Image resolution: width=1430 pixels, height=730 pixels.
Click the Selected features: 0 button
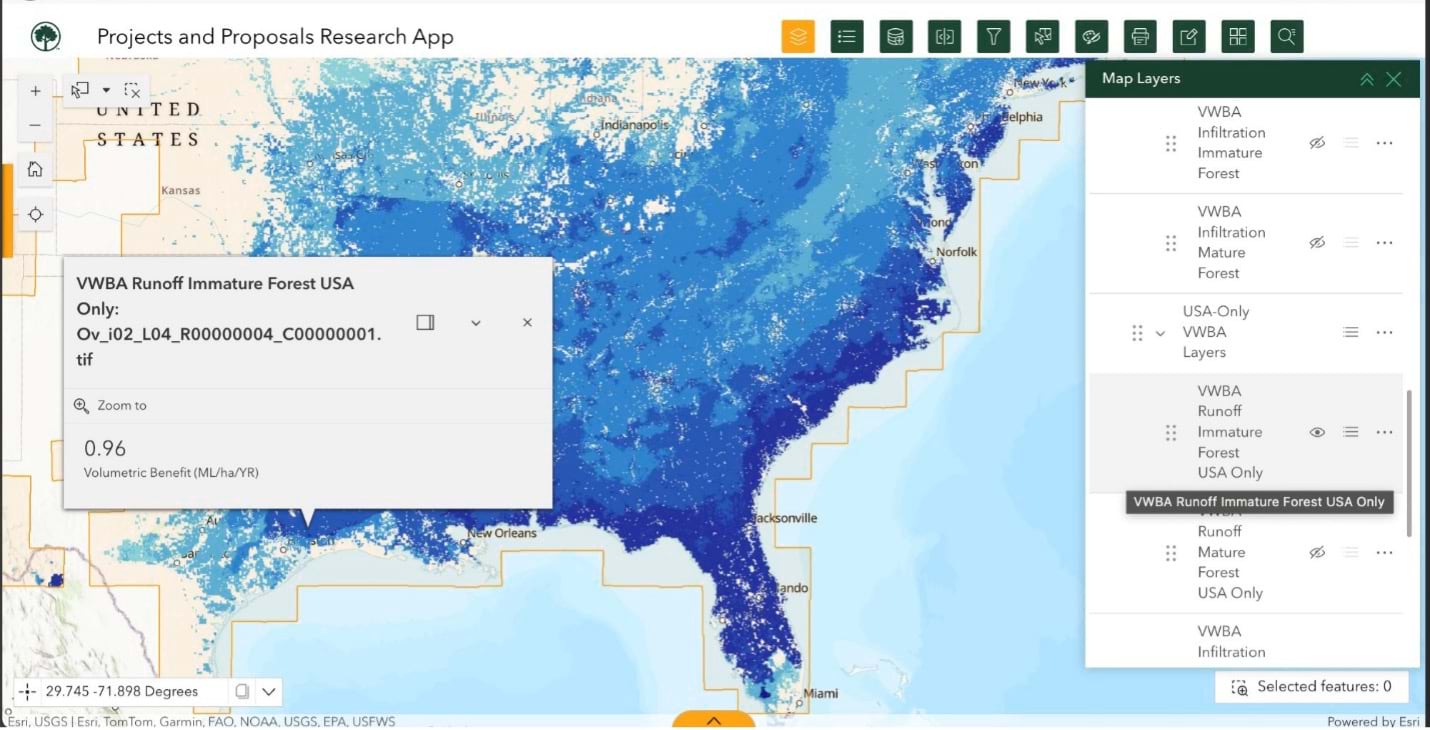coord(1311,686)
